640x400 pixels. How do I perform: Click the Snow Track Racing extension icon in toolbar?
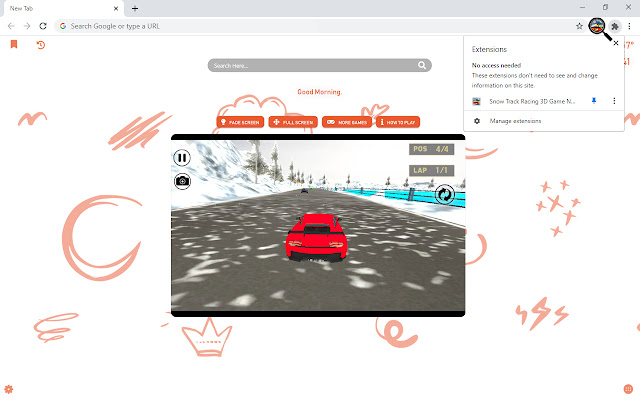597,27
